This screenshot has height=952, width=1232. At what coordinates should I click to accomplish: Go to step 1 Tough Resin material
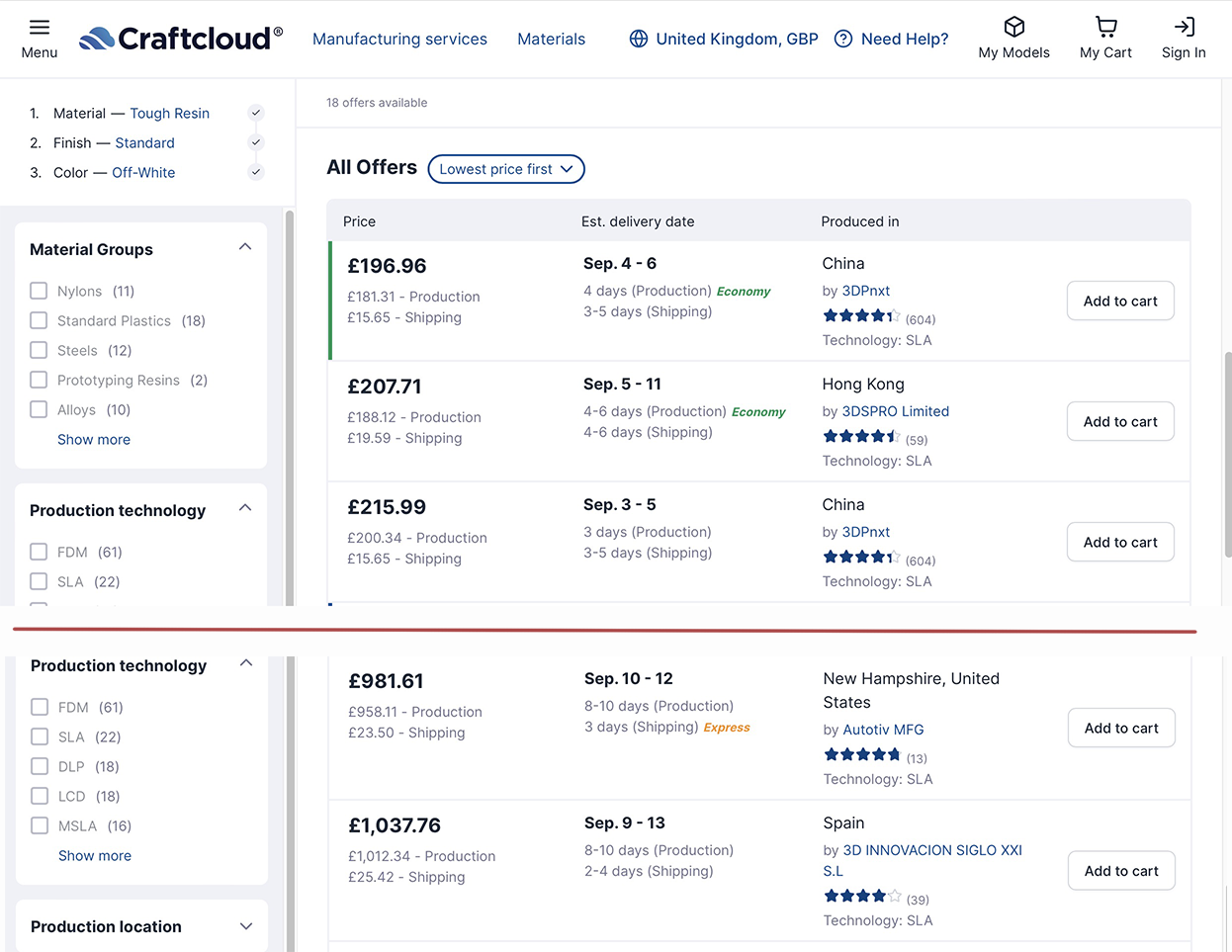click(x=170, y=113)
